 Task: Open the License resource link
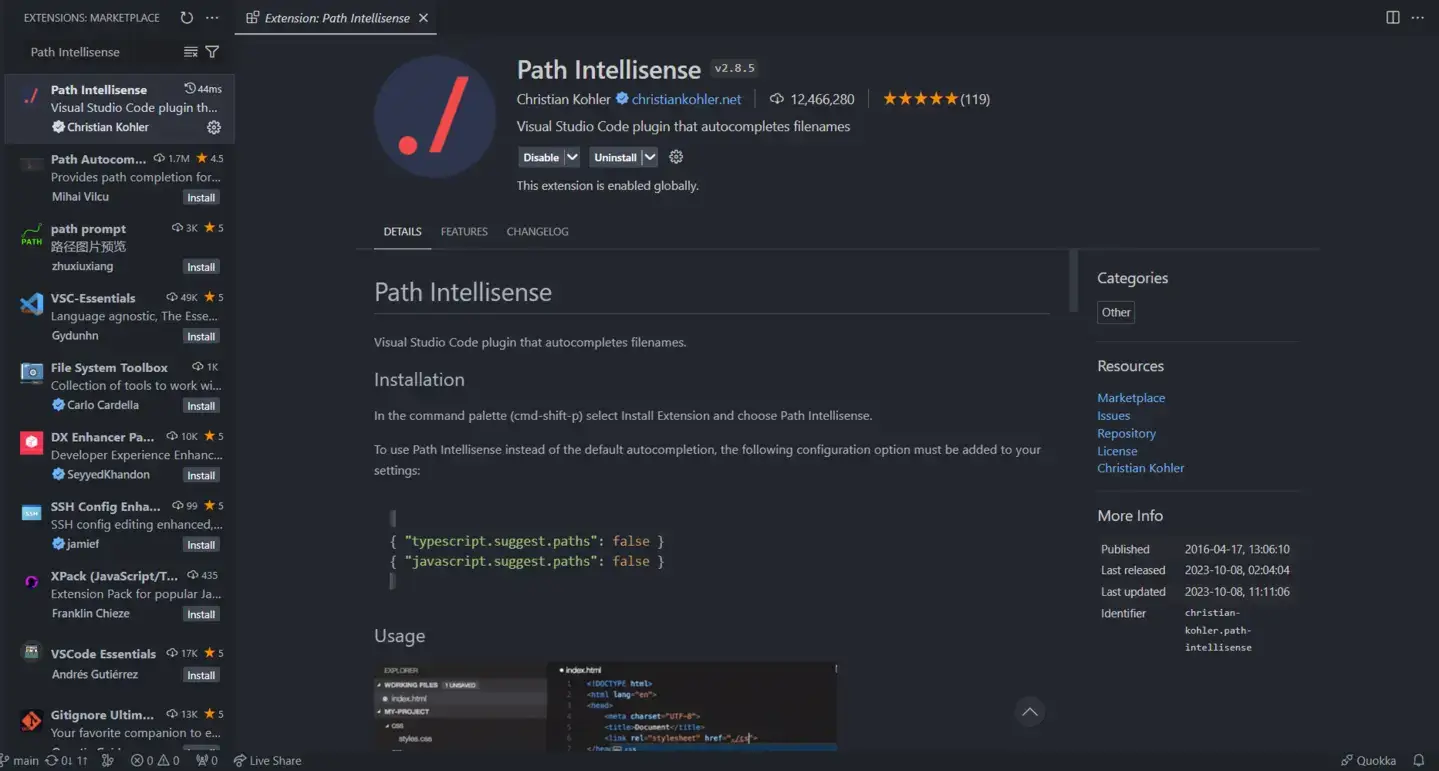coord(1117,451)
